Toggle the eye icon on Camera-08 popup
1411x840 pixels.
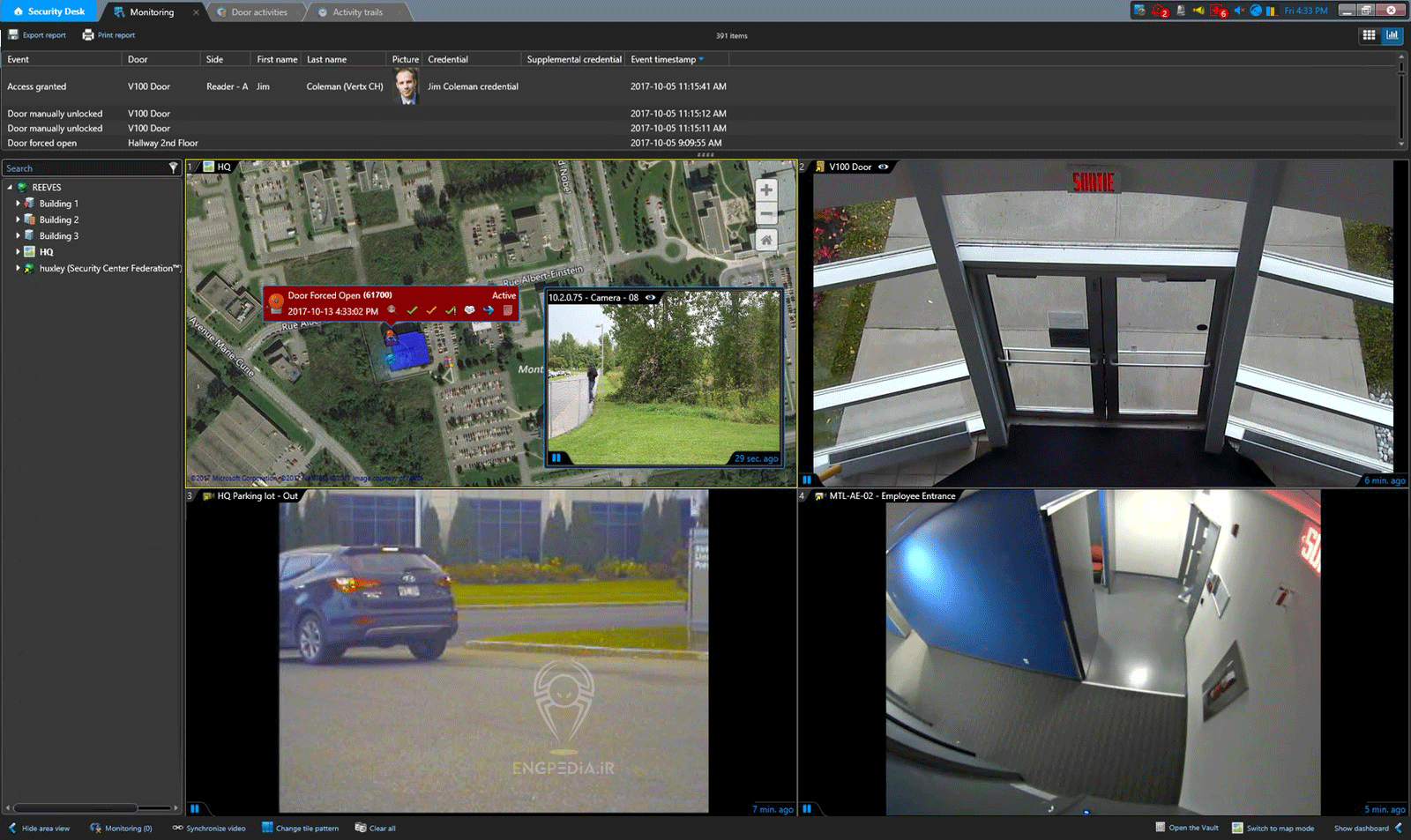[650, 298]
